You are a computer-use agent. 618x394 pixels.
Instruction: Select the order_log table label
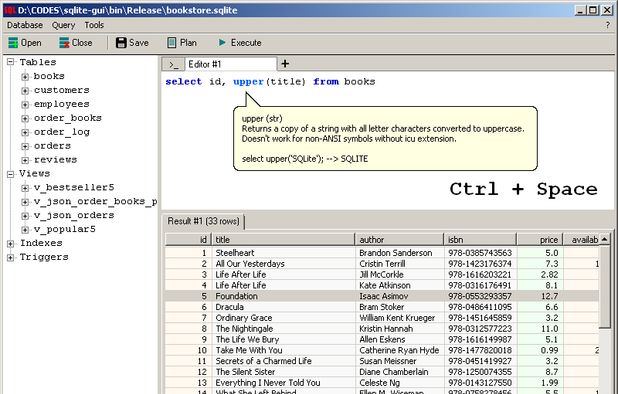click(x=61, y=132)
